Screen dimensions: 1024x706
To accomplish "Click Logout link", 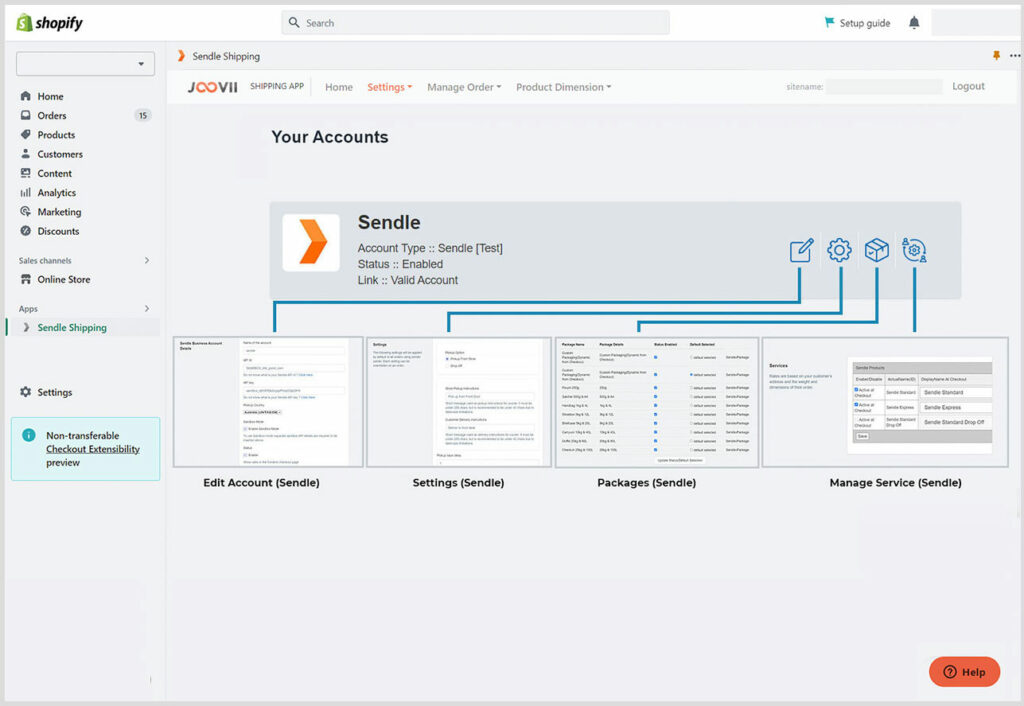I will [968, 86].
